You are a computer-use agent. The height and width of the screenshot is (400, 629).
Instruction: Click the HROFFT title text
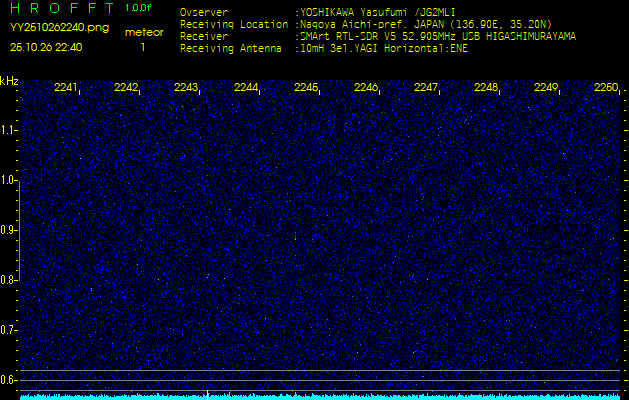(59, 8)
